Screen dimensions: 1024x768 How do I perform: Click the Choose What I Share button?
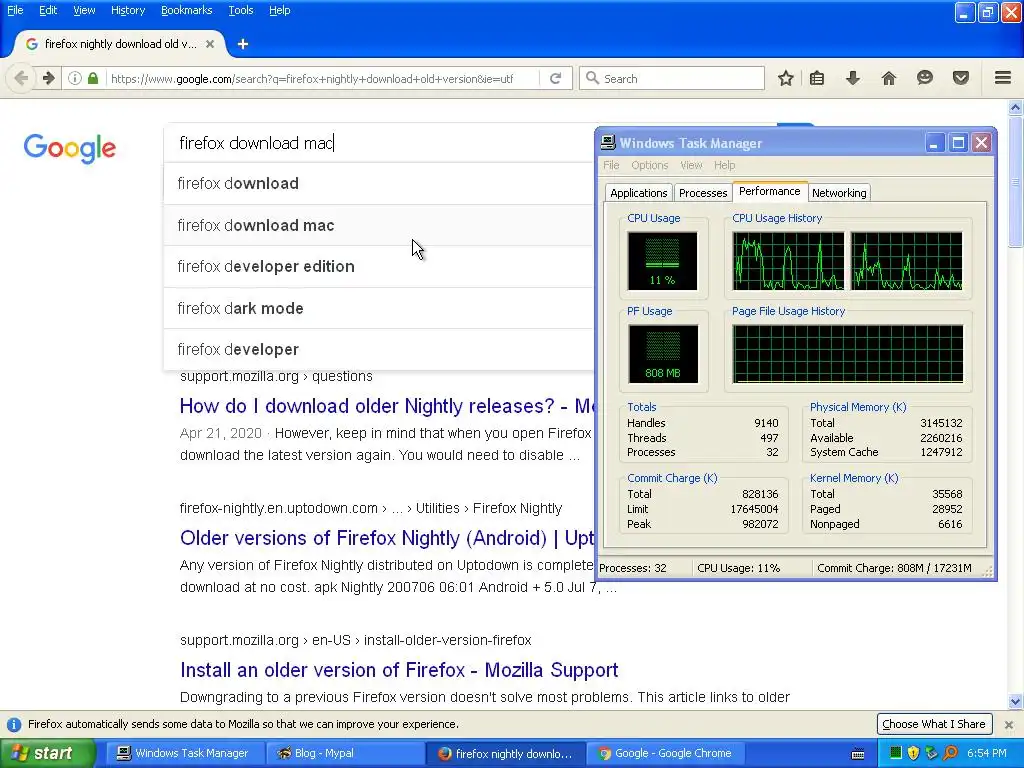[x=934, y=724]
